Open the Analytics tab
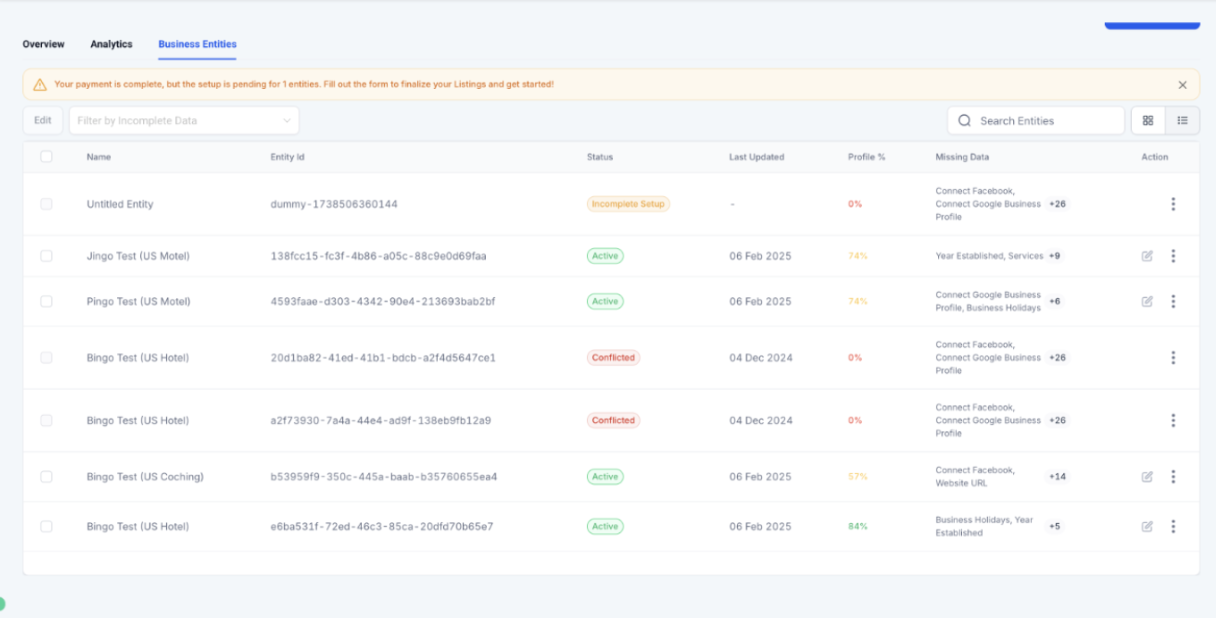This screenshot has width=1216, height=618. [111, 44]
